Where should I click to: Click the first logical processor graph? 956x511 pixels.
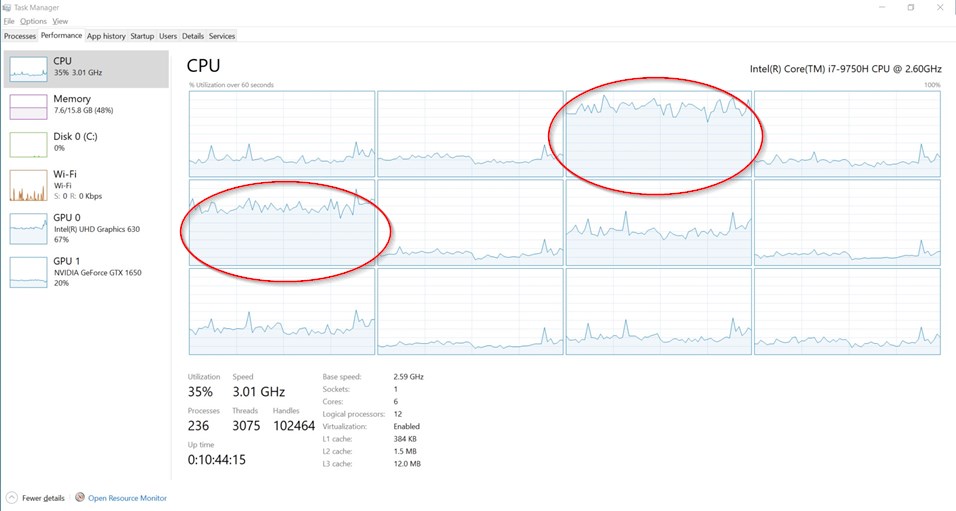click(281, 133)
